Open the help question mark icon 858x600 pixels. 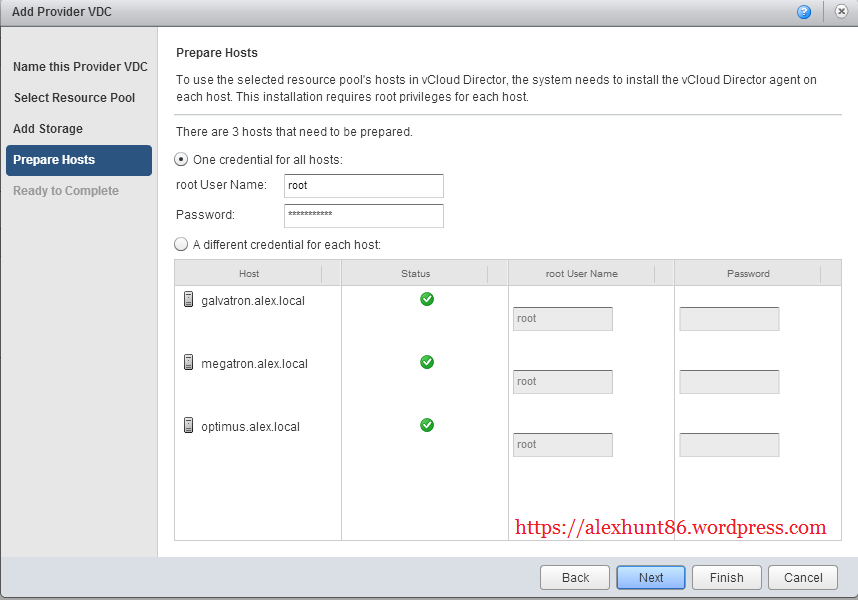coord(803,11)
